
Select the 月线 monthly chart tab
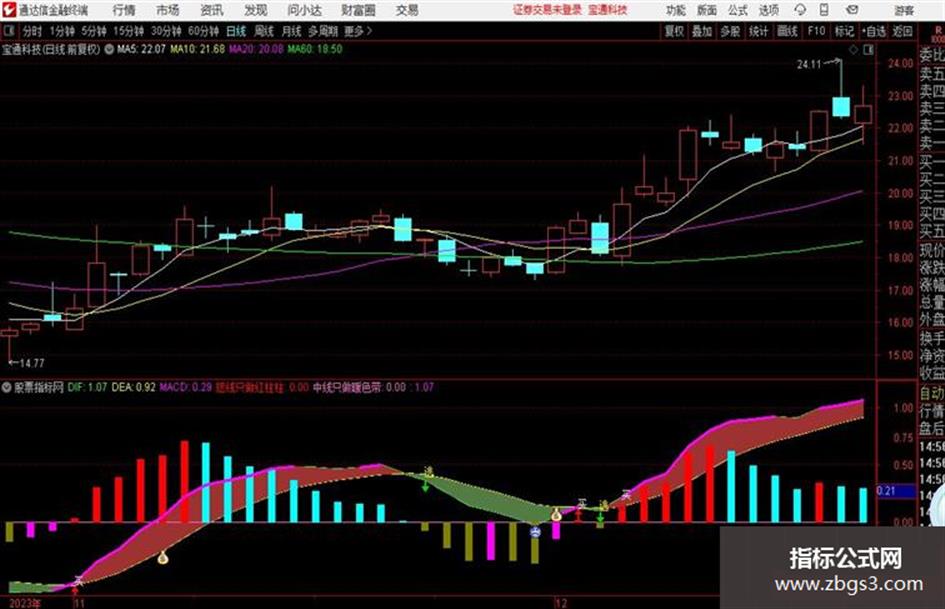click(292, 31)
